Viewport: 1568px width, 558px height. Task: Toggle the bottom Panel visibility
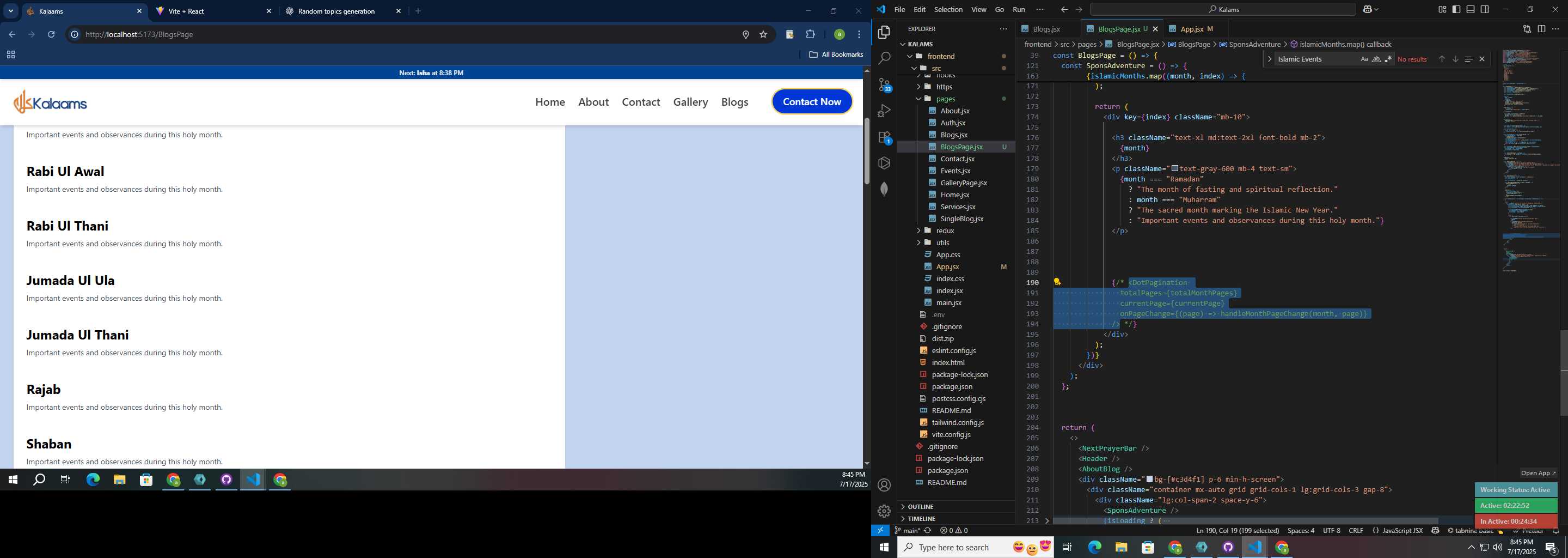1470,9
